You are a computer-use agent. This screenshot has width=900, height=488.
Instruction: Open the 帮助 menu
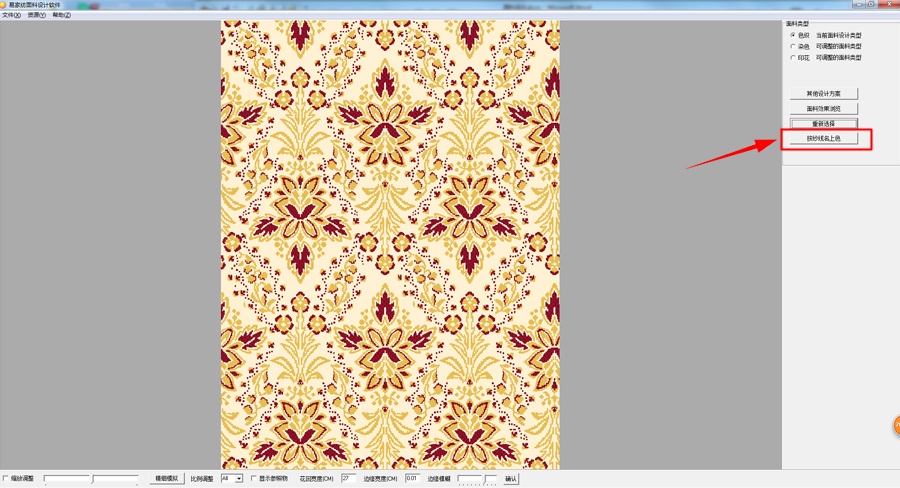coord(61,16)
